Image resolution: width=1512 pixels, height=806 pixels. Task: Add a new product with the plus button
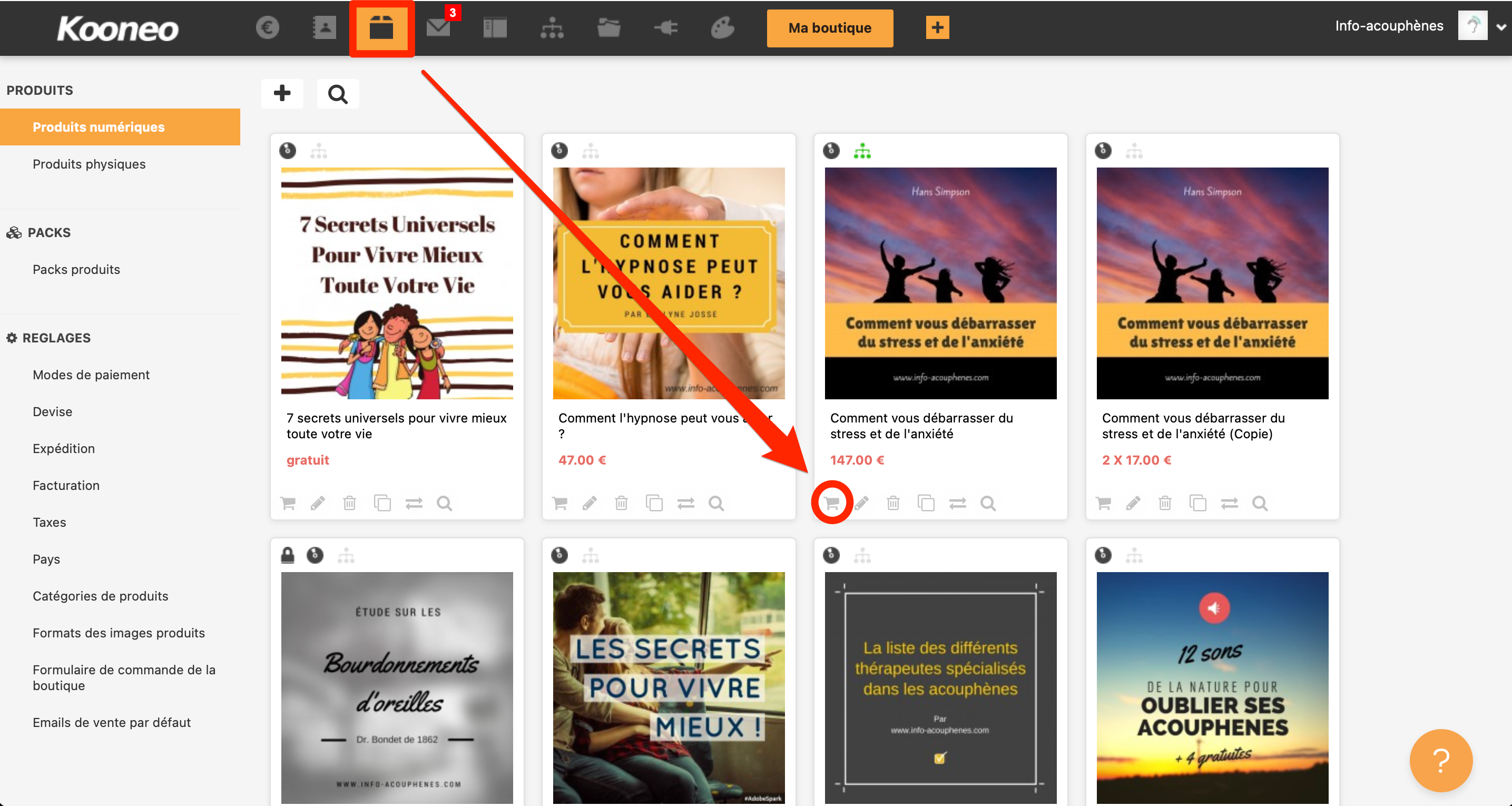coord(282,93)
